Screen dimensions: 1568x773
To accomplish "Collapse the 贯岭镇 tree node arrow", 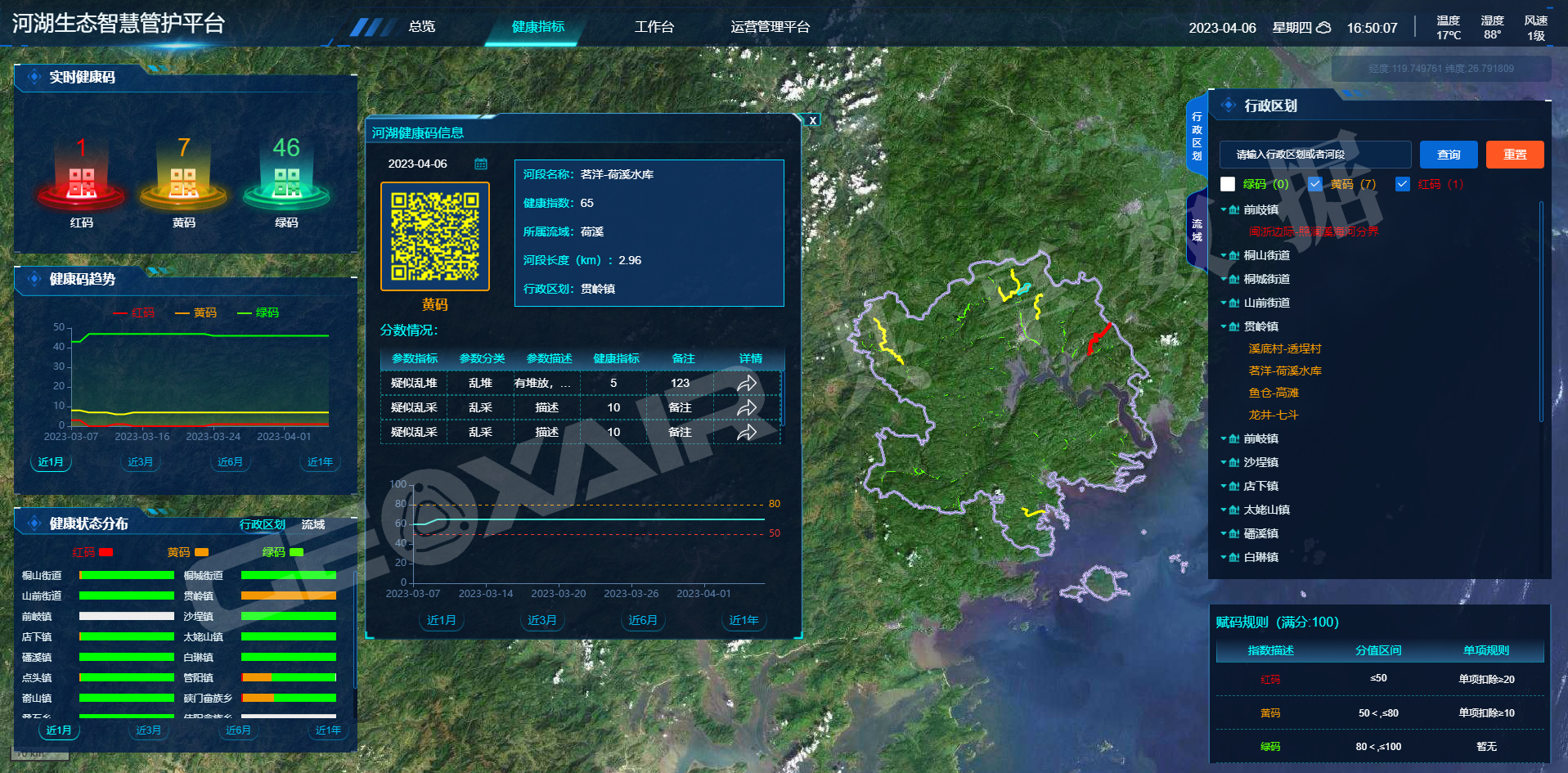I will click(x=1223, y=326).
